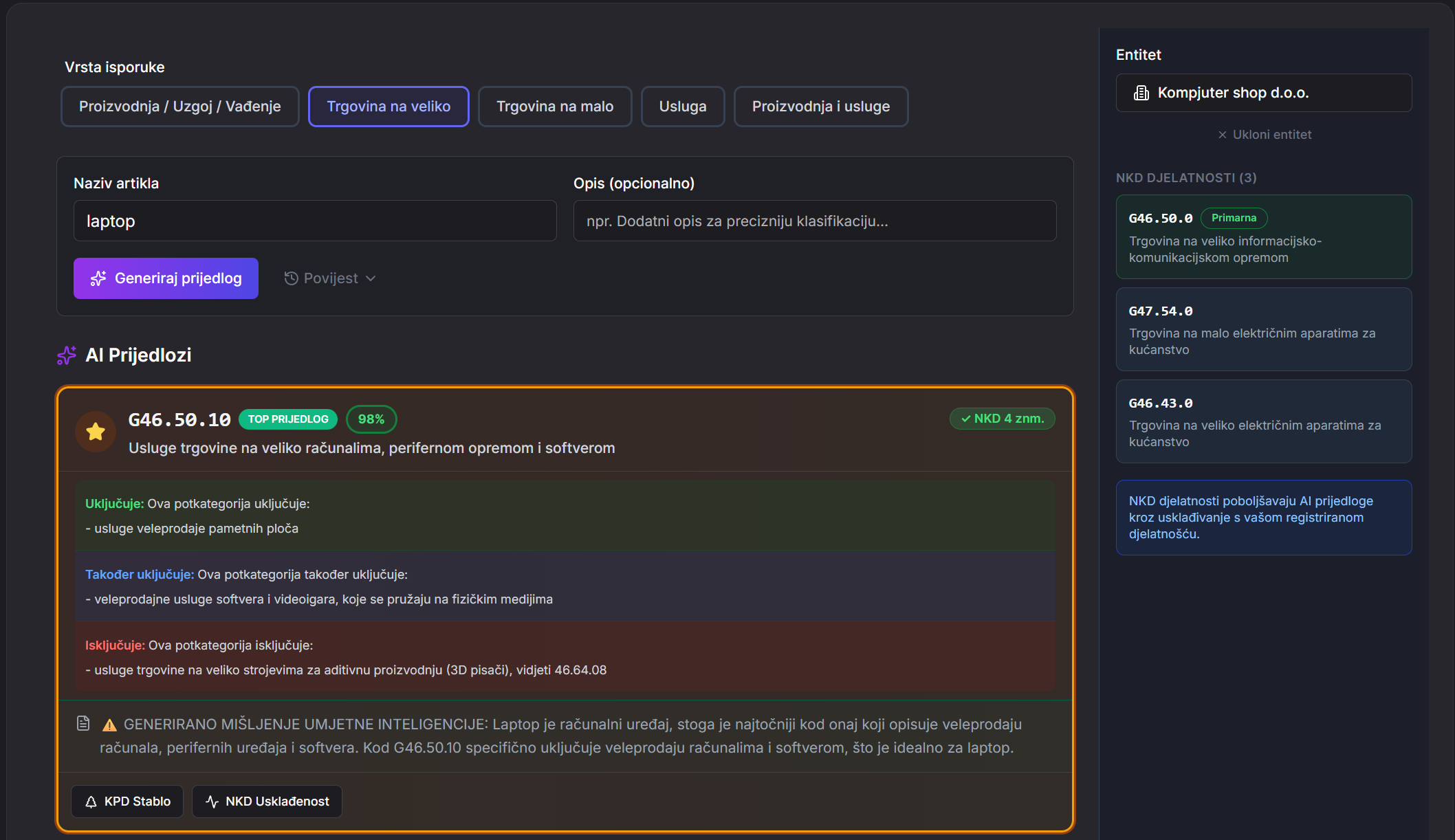1455x840 pixels.
Task: Click the X icon beside Ukloni entitet
Action: click(1222, 135)
